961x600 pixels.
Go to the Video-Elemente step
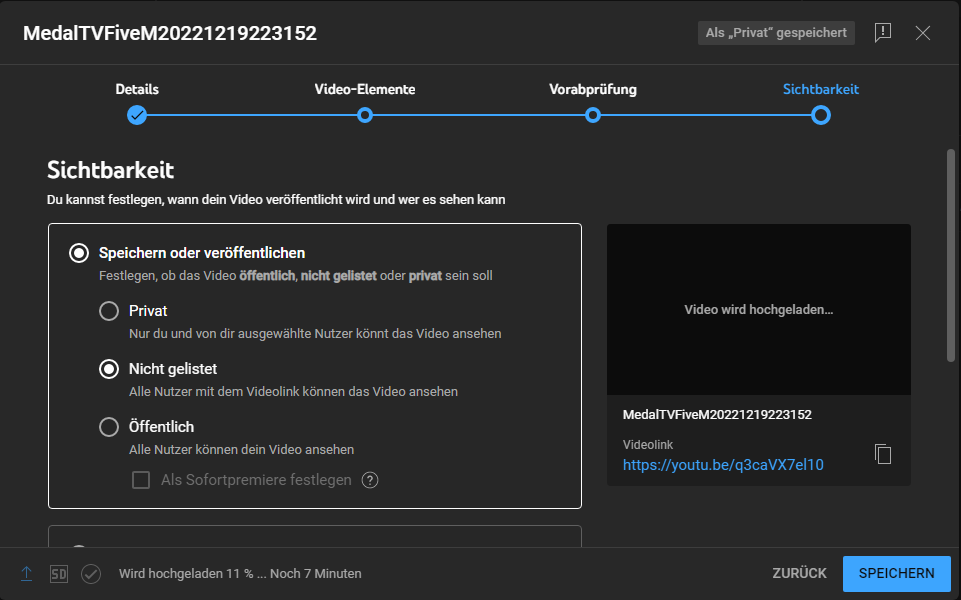click(x=365, y=115)
